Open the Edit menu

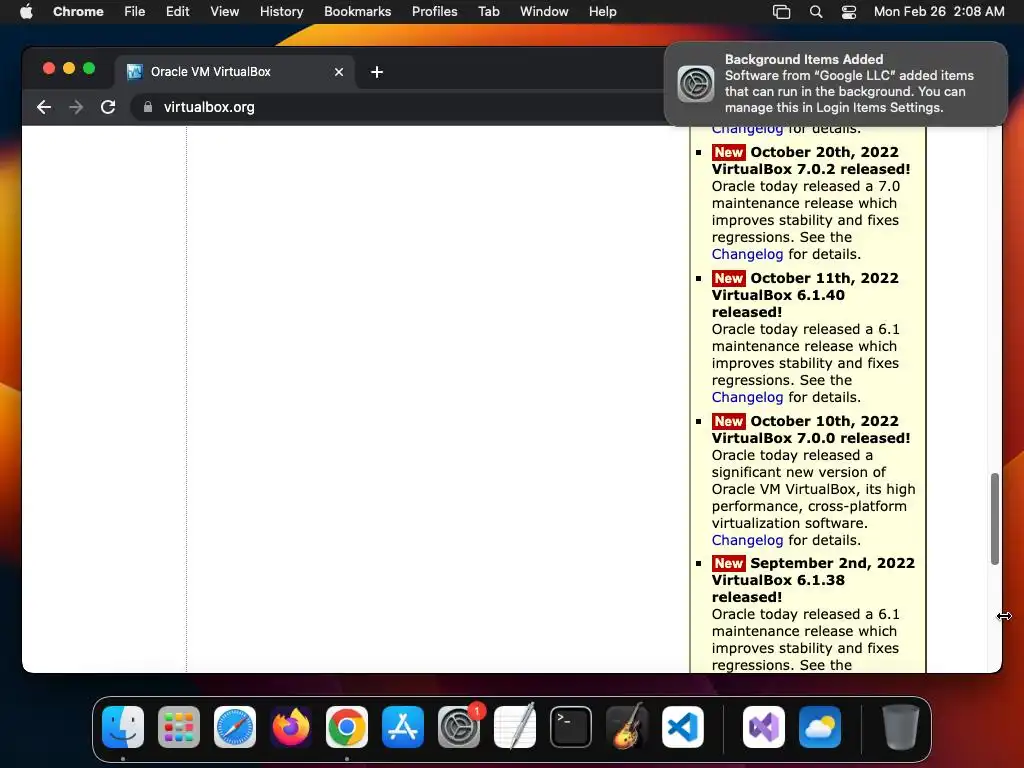tap(177, 11)
